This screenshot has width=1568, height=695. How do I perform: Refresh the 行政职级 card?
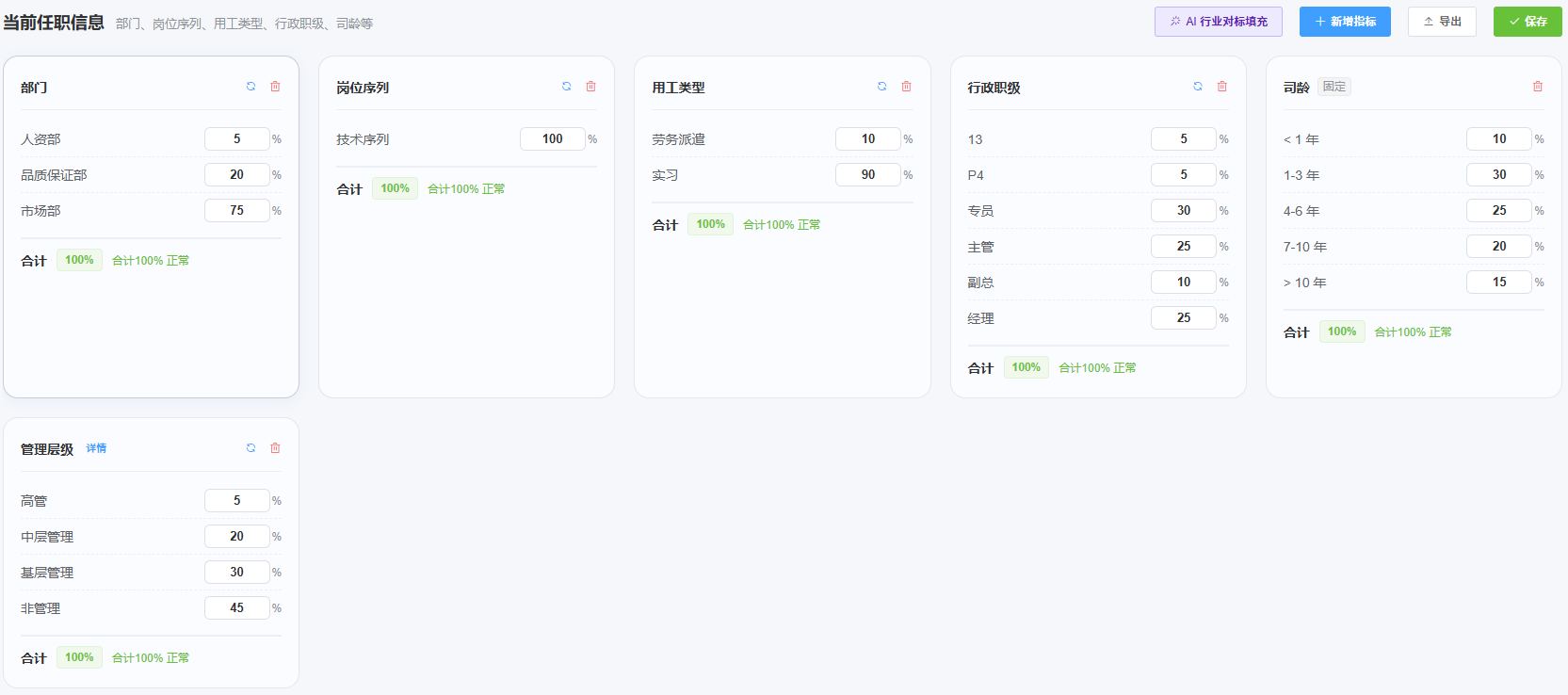pyautogui.click(x=1198, y=87)
